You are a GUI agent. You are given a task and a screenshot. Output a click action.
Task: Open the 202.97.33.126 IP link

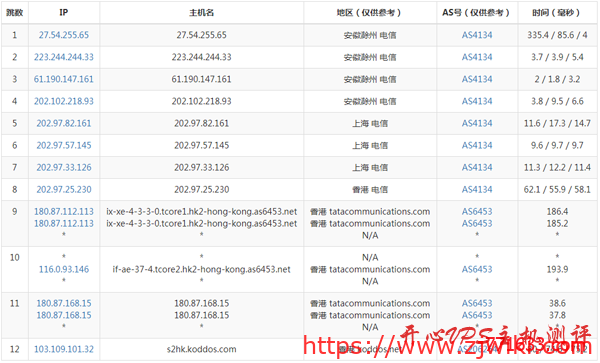[x=64, y=168]
